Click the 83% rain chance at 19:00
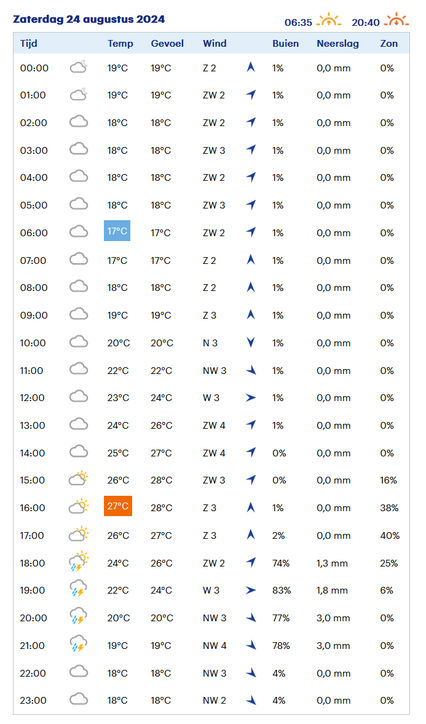Image resolution: width=426 pixels, height=724 pixels. (282, 591)
